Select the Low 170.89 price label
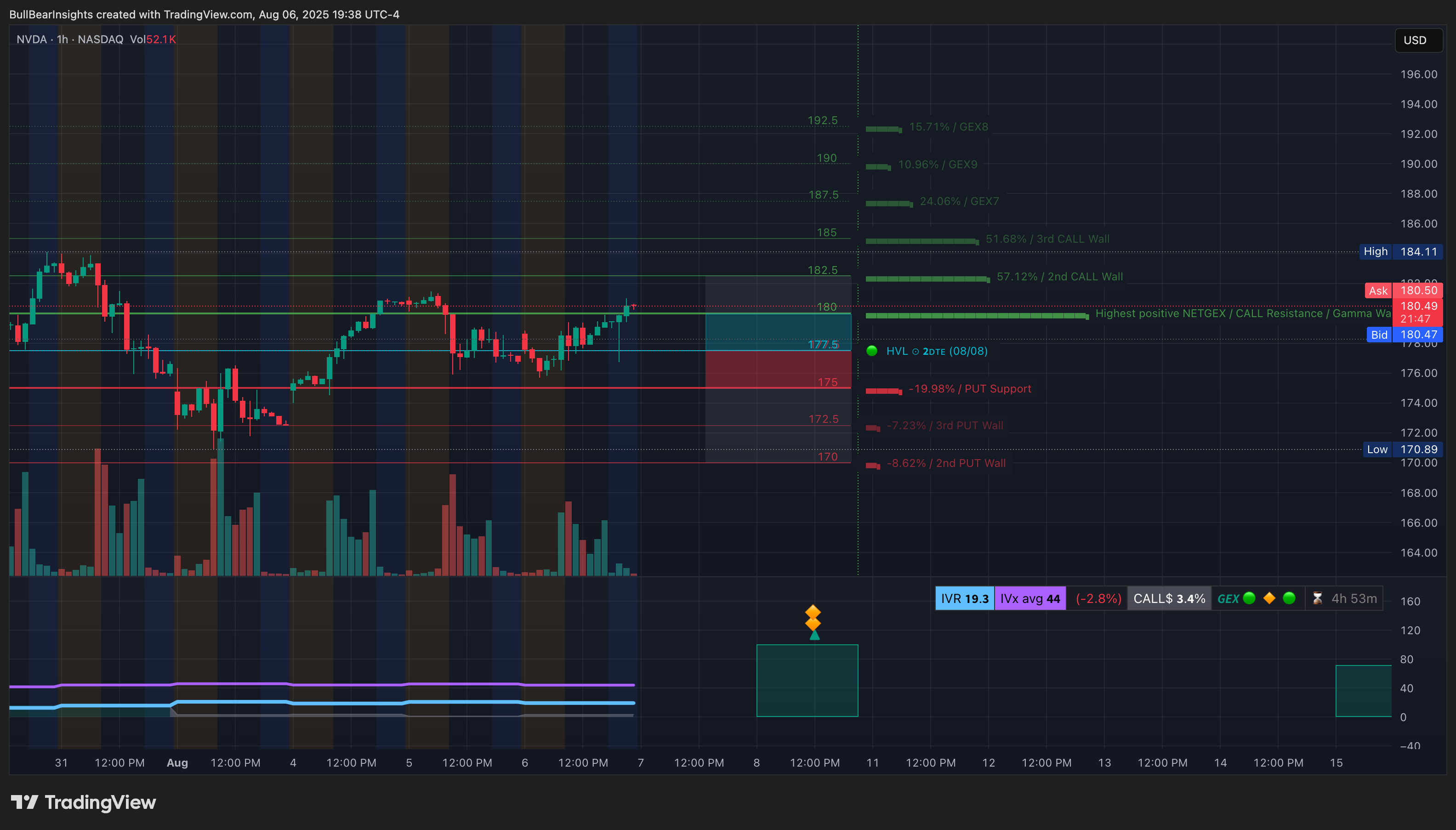The height and width of the screenshot is (830, 1456). coord(1403,449)
